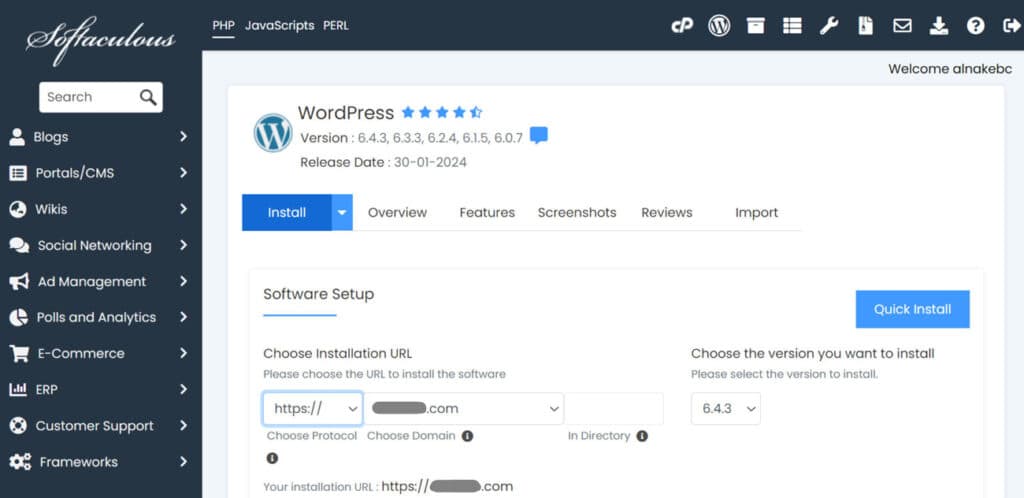Open the cPanel icon in top bar

tap(682, 26)
